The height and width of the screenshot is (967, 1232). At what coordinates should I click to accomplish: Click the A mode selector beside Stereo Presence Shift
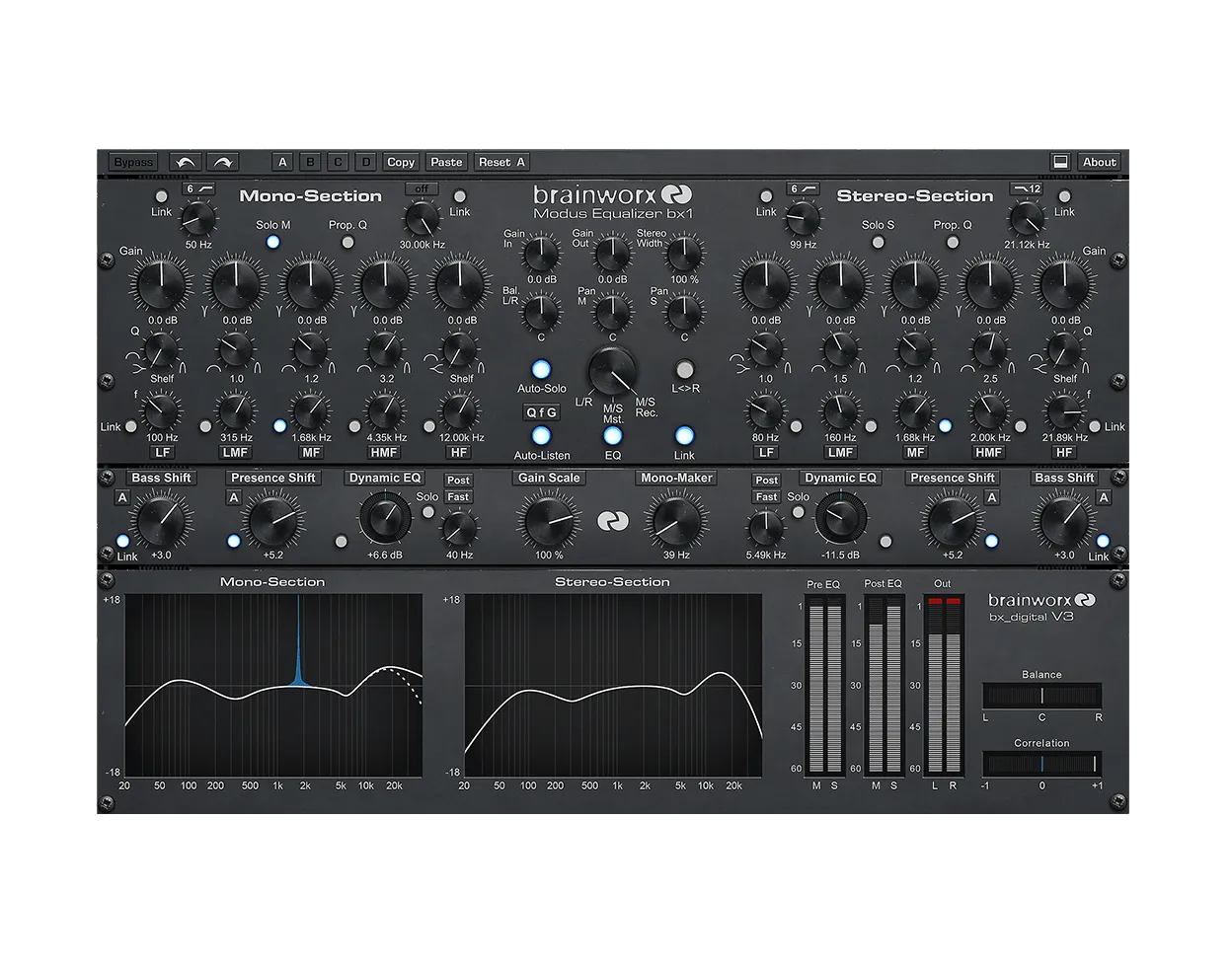pyautogui.click(x=991, y=497)
